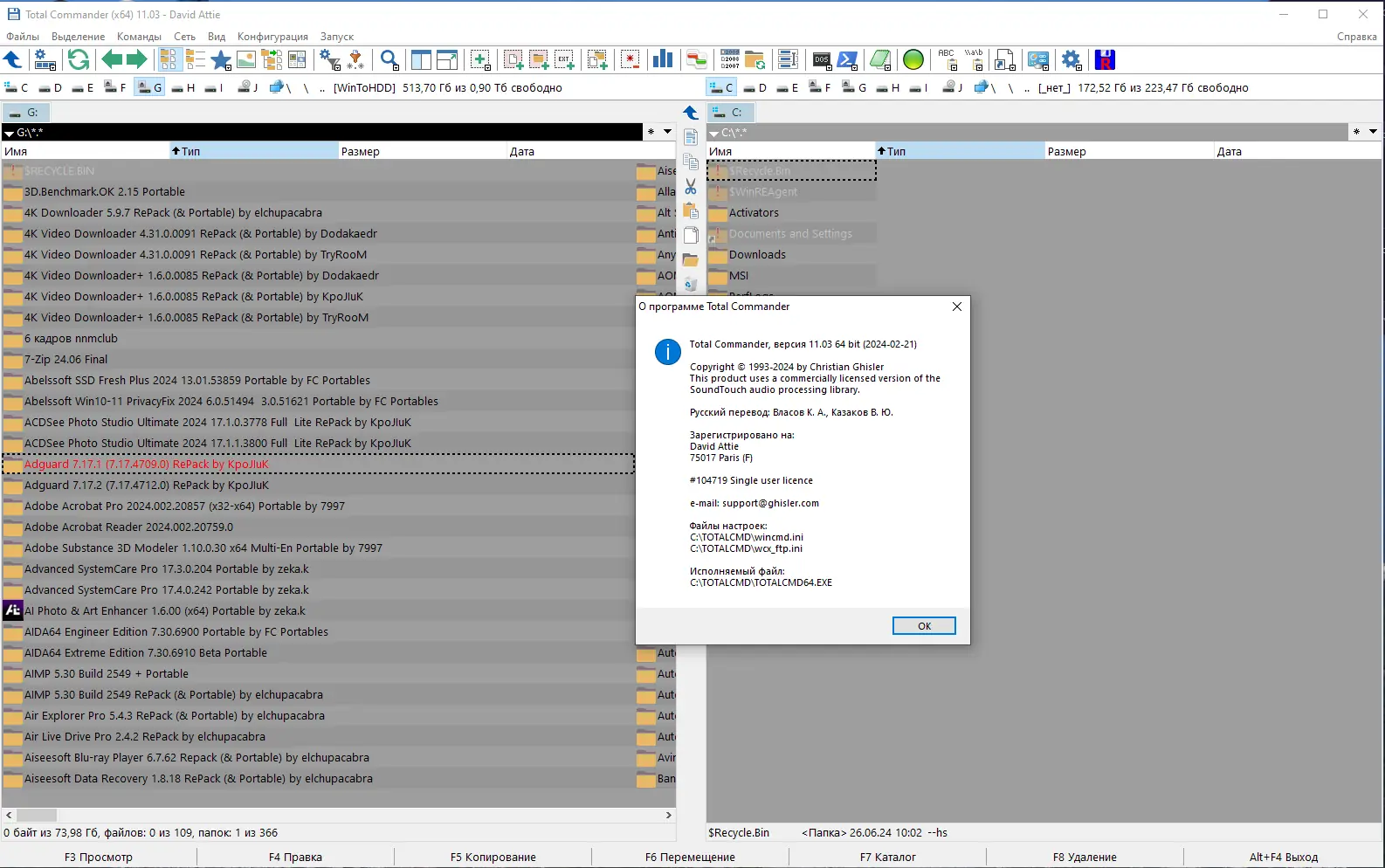Click the blue up-arrow at toolbar start

12,59
